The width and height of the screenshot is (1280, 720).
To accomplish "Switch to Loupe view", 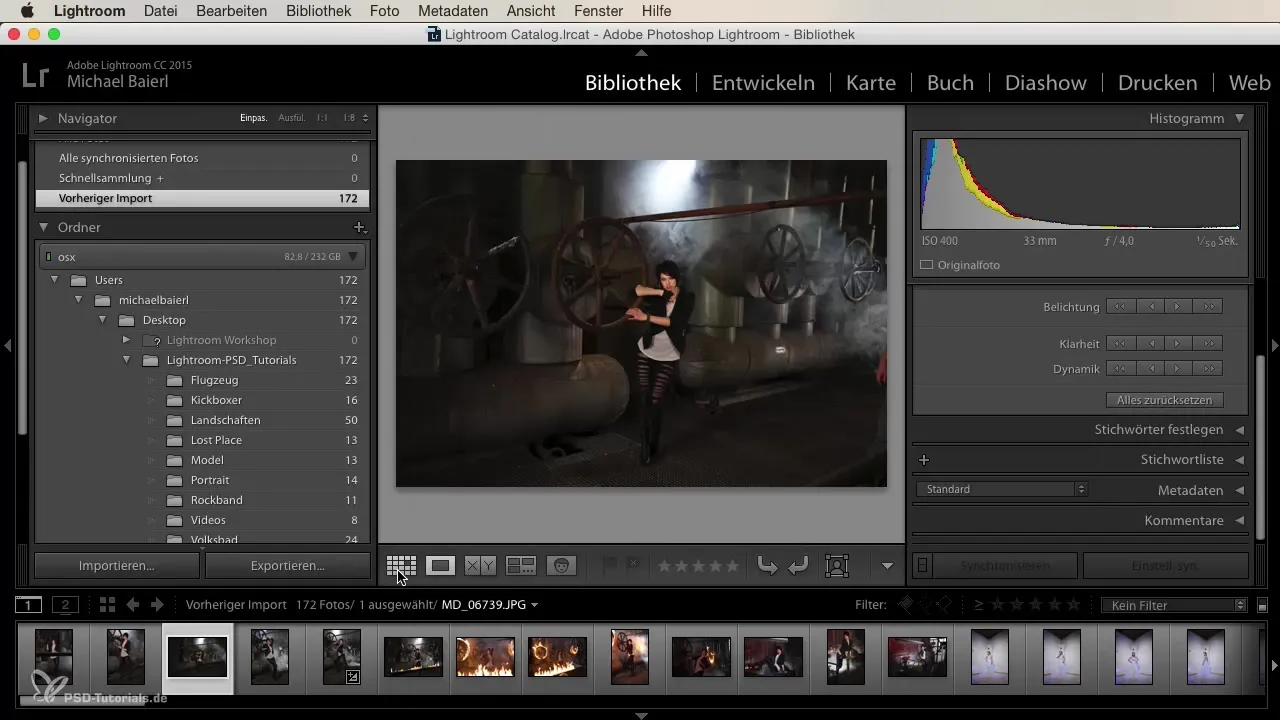I will point(440,565).
